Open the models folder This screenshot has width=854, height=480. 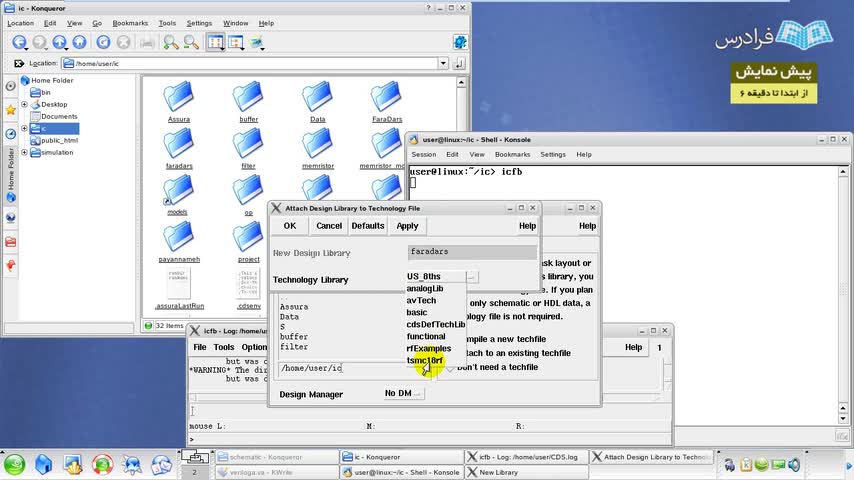pos(178,195)
